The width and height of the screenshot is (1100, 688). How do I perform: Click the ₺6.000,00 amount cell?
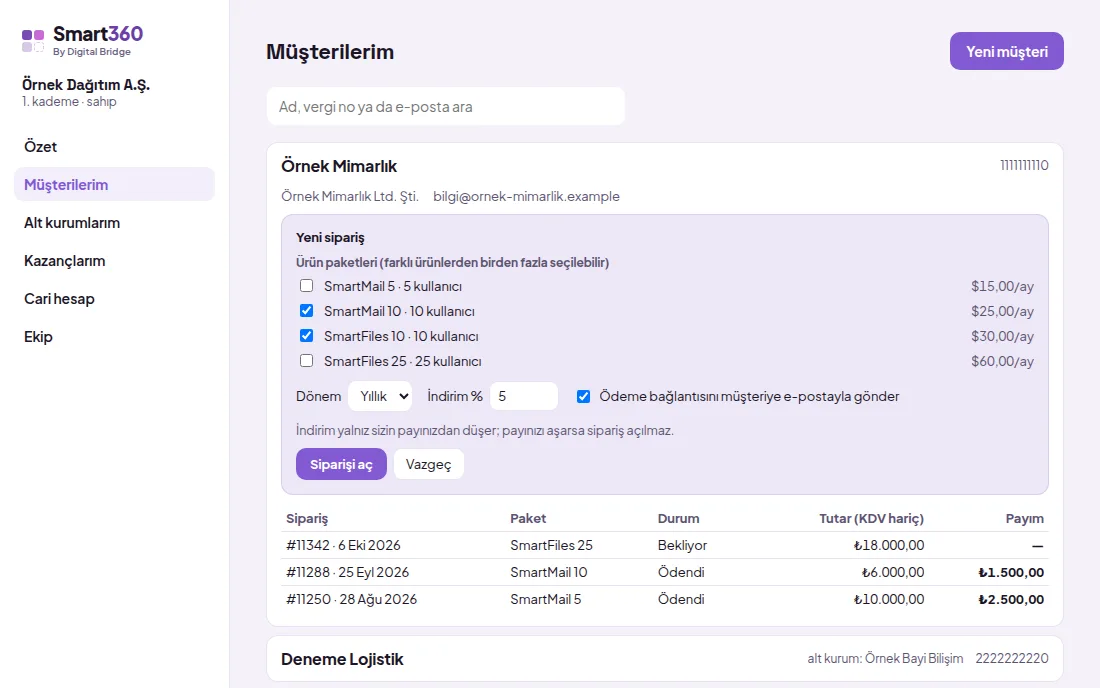pos(893,572)
